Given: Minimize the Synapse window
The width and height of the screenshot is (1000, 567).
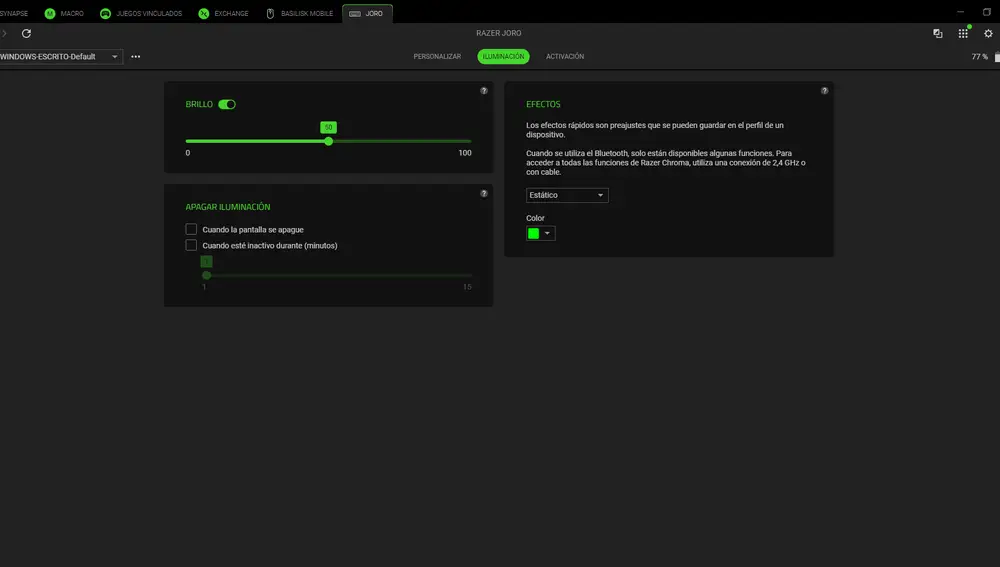Looking at the screenshot, I should click(960, 12).
